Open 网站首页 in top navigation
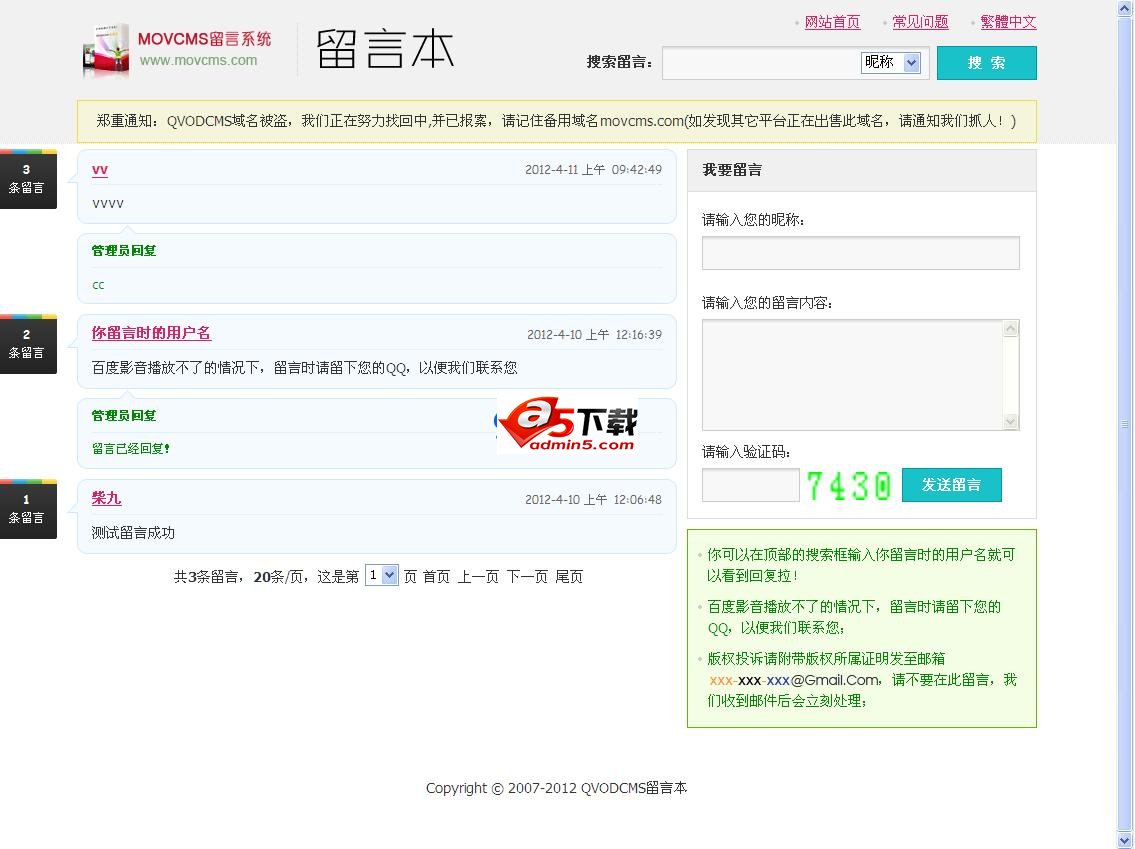The width and height of the screenshot is (1135, 849). (832, 22)
